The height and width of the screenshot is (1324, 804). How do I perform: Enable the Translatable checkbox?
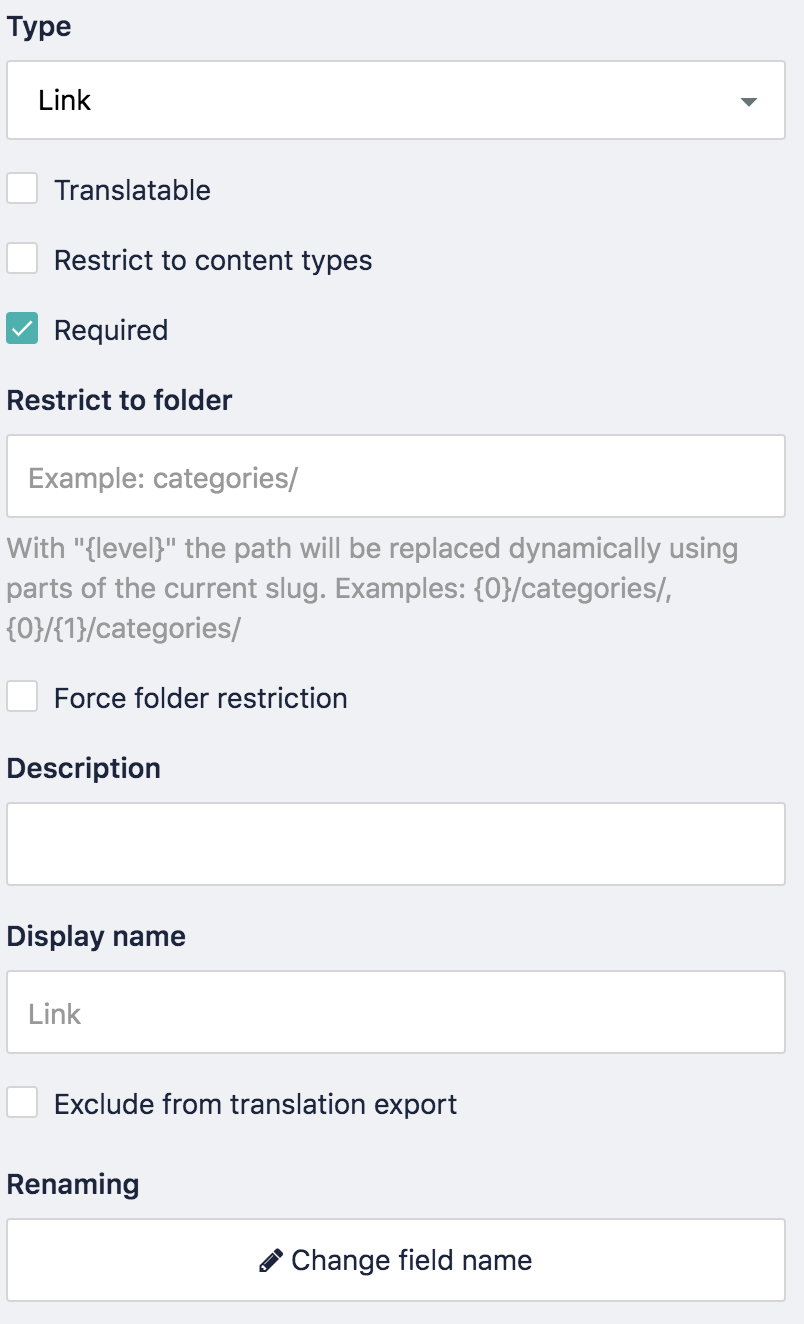21,188
